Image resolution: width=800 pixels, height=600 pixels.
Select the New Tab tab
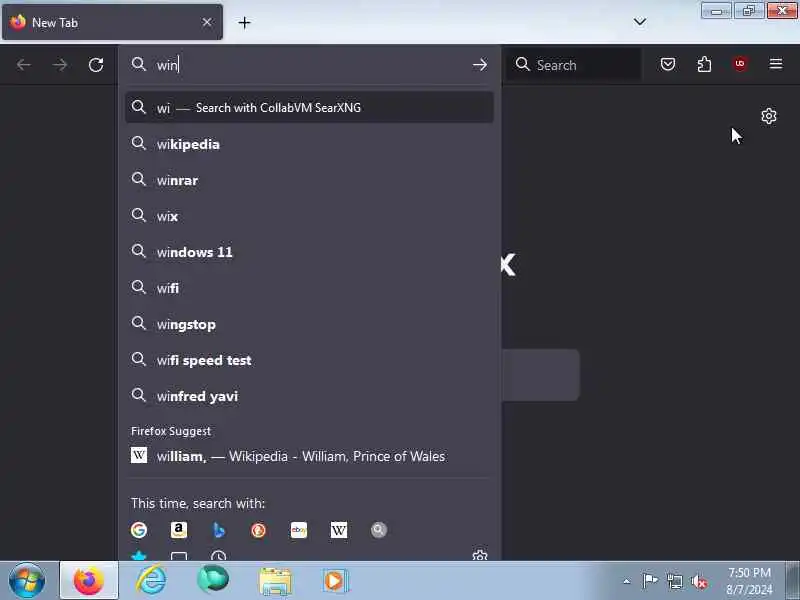tap(112, 22)
